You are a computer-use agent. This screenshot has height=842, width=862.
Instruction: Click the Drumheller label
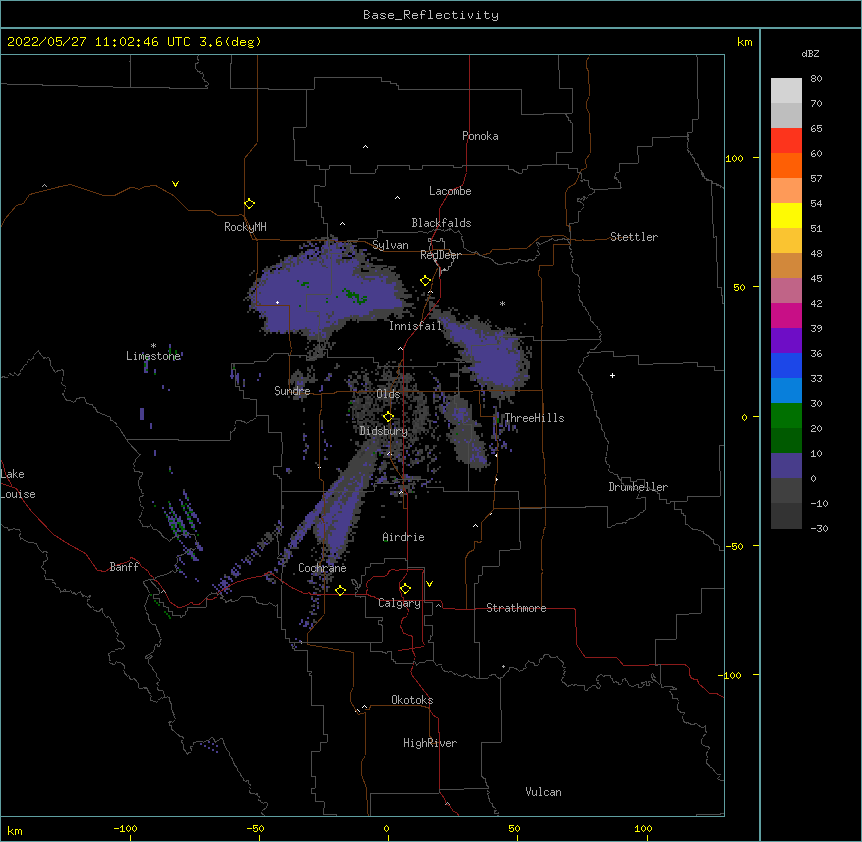[x=638, y=487]
